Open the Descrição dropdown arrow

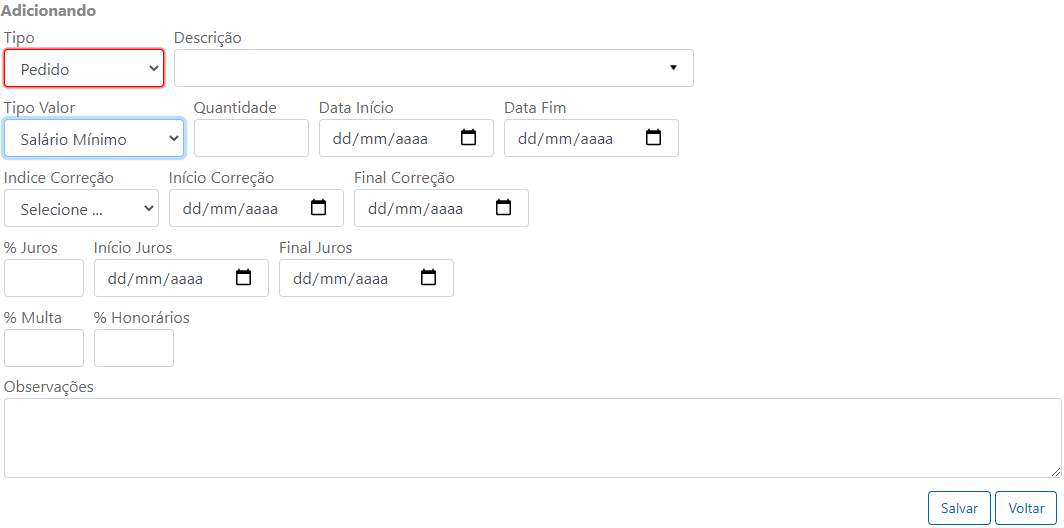[x=673, y=68]
